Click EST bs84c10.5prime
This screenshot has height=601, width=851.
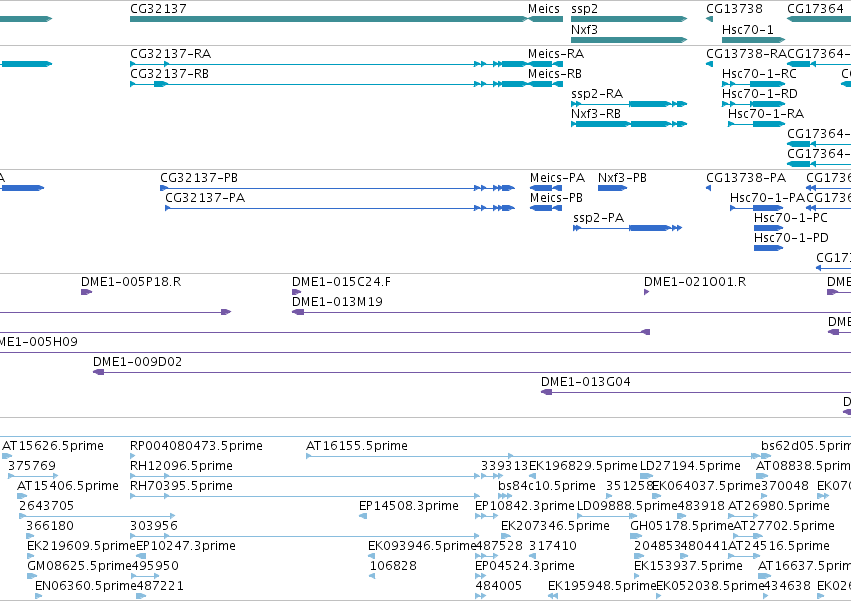click(x=505, y=496)
